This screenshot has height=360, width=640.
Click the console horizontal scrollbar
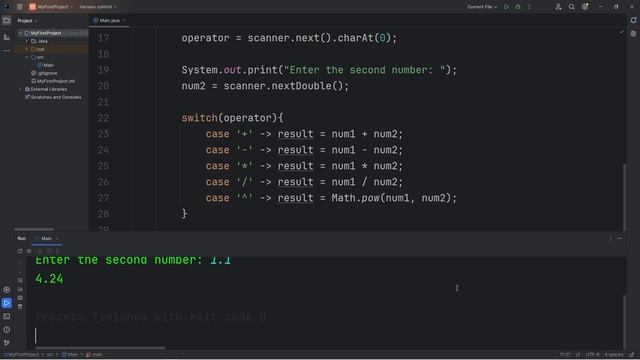pos(100,348)
